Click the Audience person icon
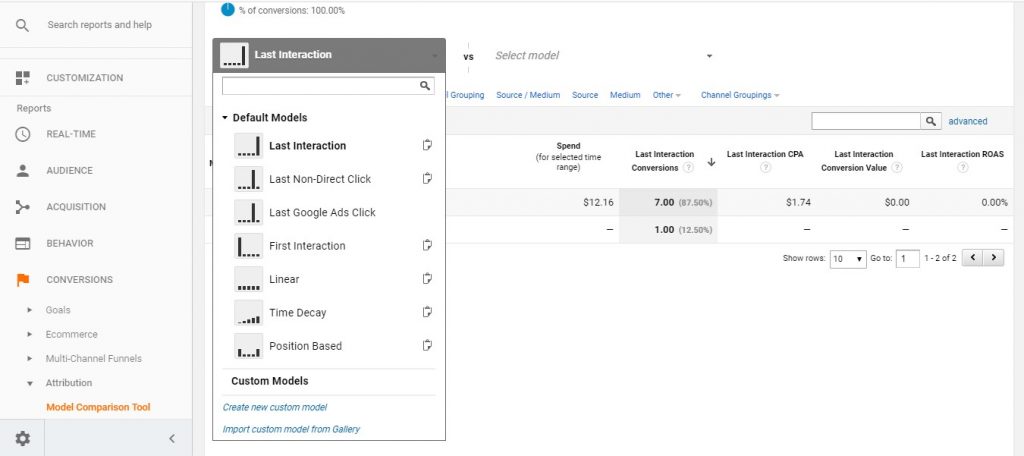 [x=22, y=171]
